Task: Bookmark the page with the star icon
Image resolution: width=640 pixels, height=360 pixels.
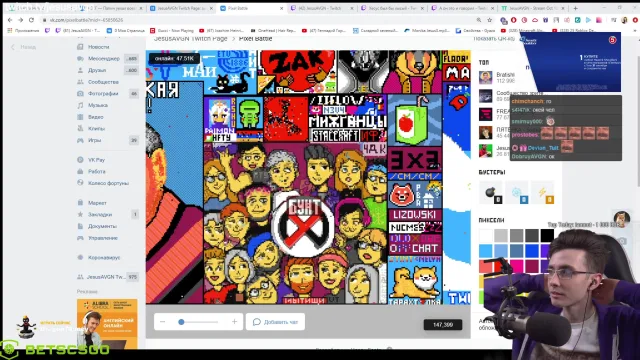Action: [x=489, y=20]
